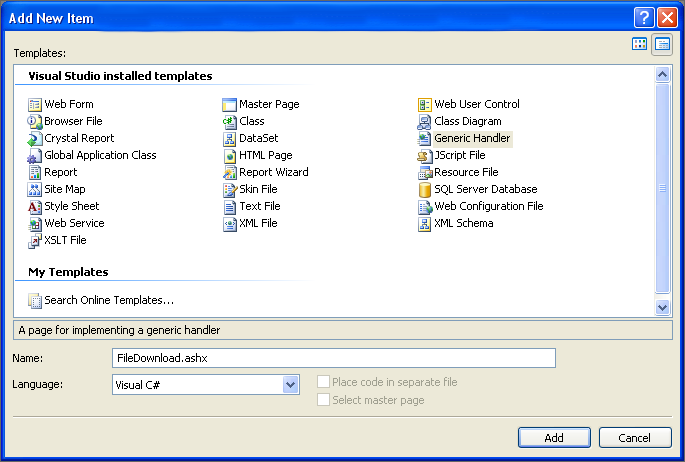This screenshot has height=462, width=685.
Task: Click the Name input field
Action: pos(334,358)
